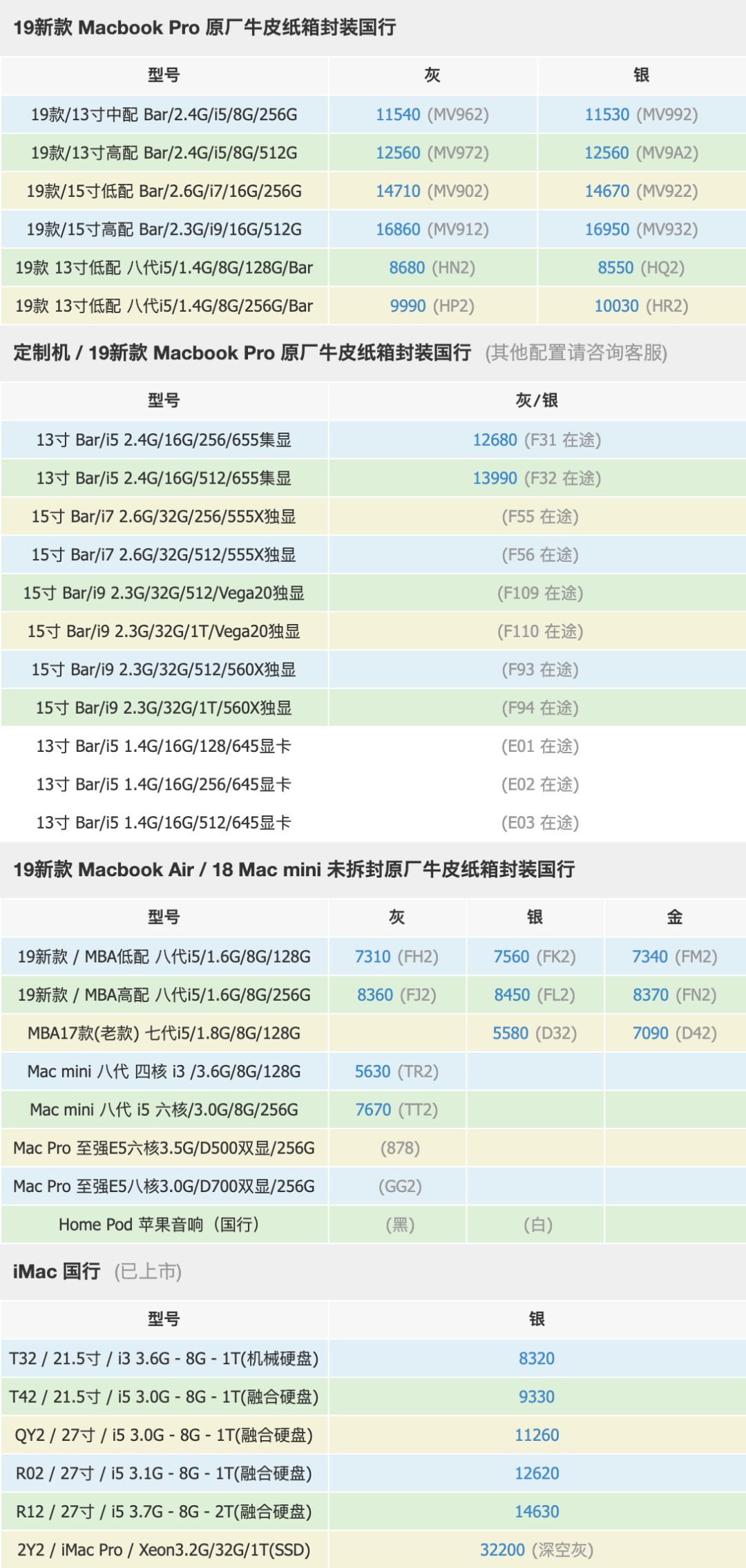Select the (F55 在途) cell
Image resolution: width=746 pixels, height=1568 pixels.
tap(540, 517)
